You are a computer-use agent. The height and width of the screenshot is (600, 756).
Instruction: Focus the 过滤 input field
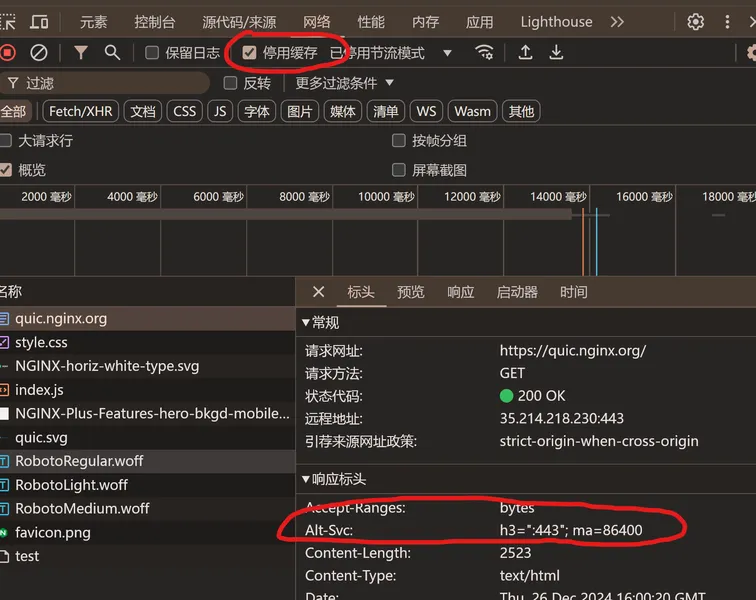[105, 83]
